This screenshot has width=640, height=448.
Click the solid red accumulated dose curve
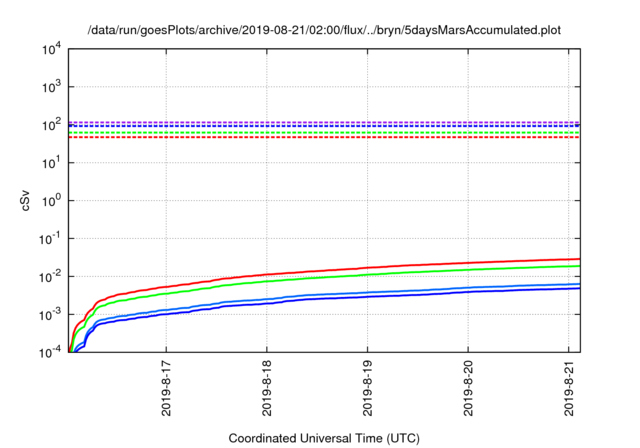pos(367,268)
